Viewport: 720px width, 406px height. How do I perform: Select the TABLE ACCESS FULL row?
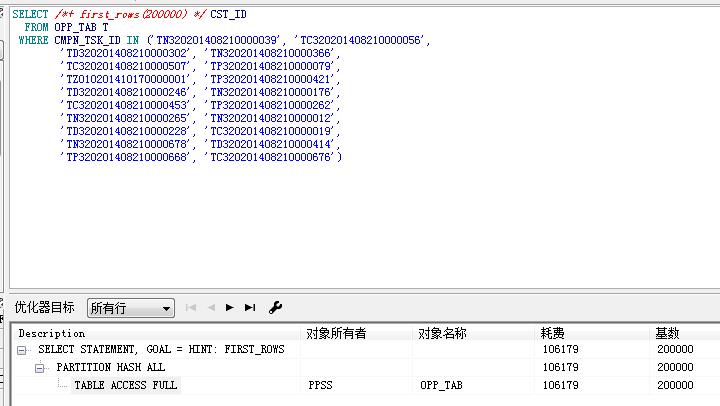(126, 385)
